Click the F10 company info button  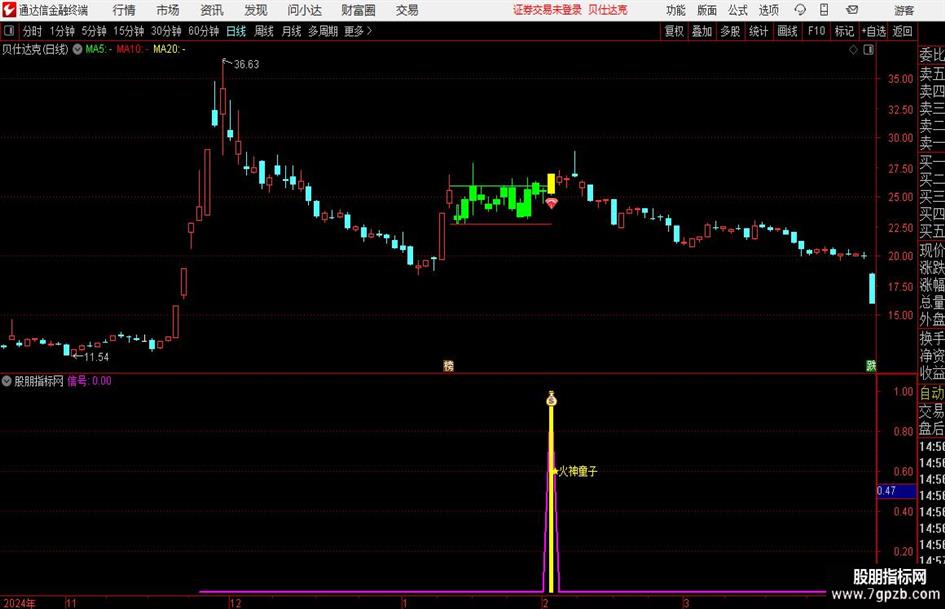[x=816, y=31]
